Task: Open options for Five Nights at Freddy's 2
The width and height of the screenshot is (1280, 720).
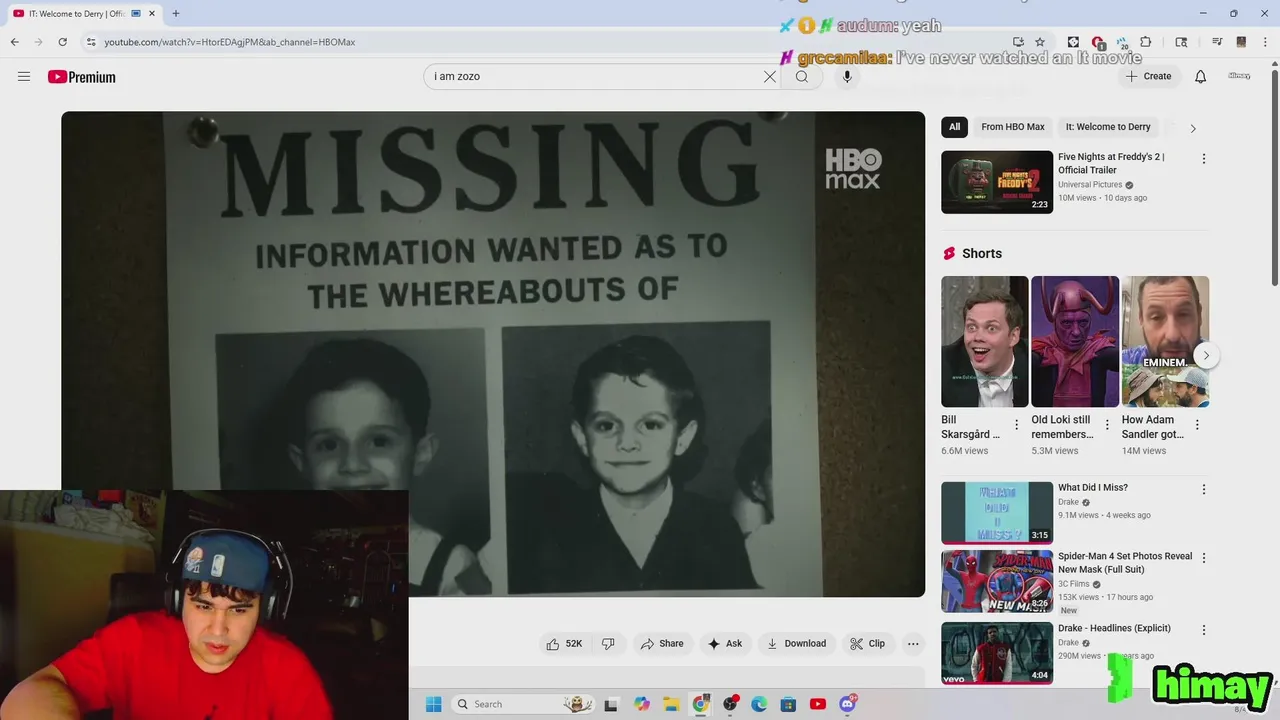Action: tap(1204, 159)
